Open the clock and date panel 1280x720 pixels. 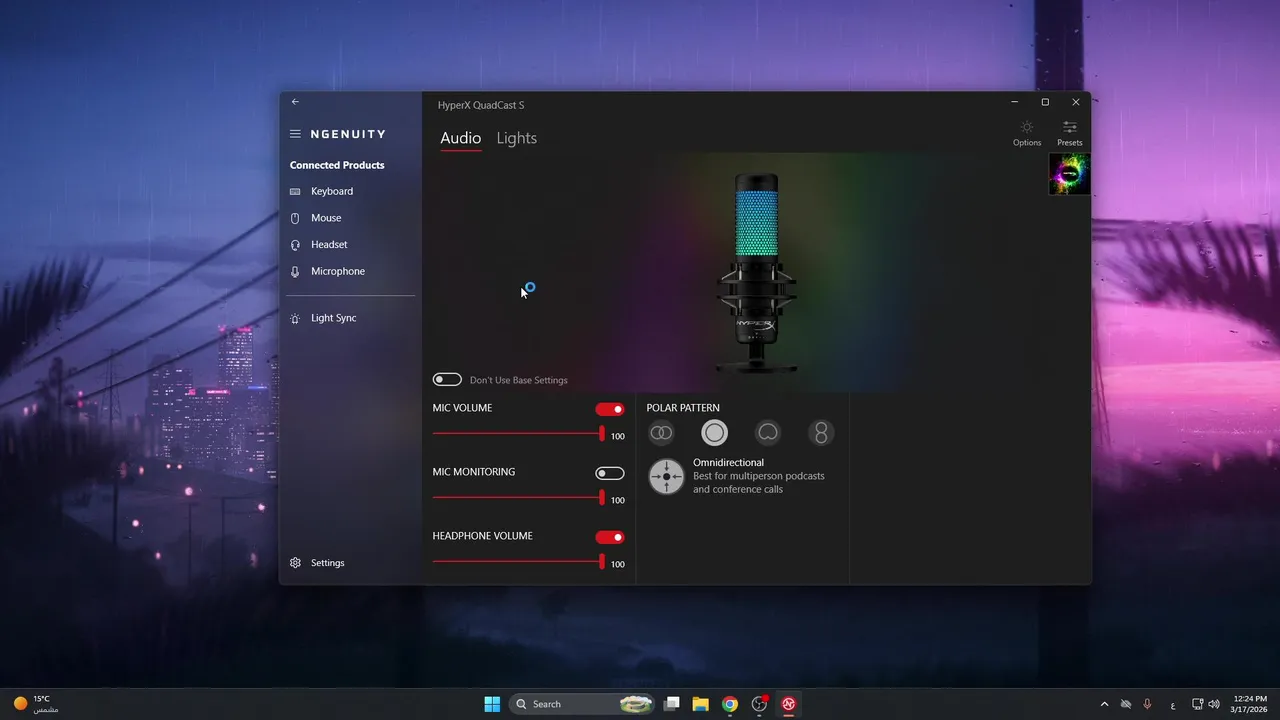[x=1250, y=704]
